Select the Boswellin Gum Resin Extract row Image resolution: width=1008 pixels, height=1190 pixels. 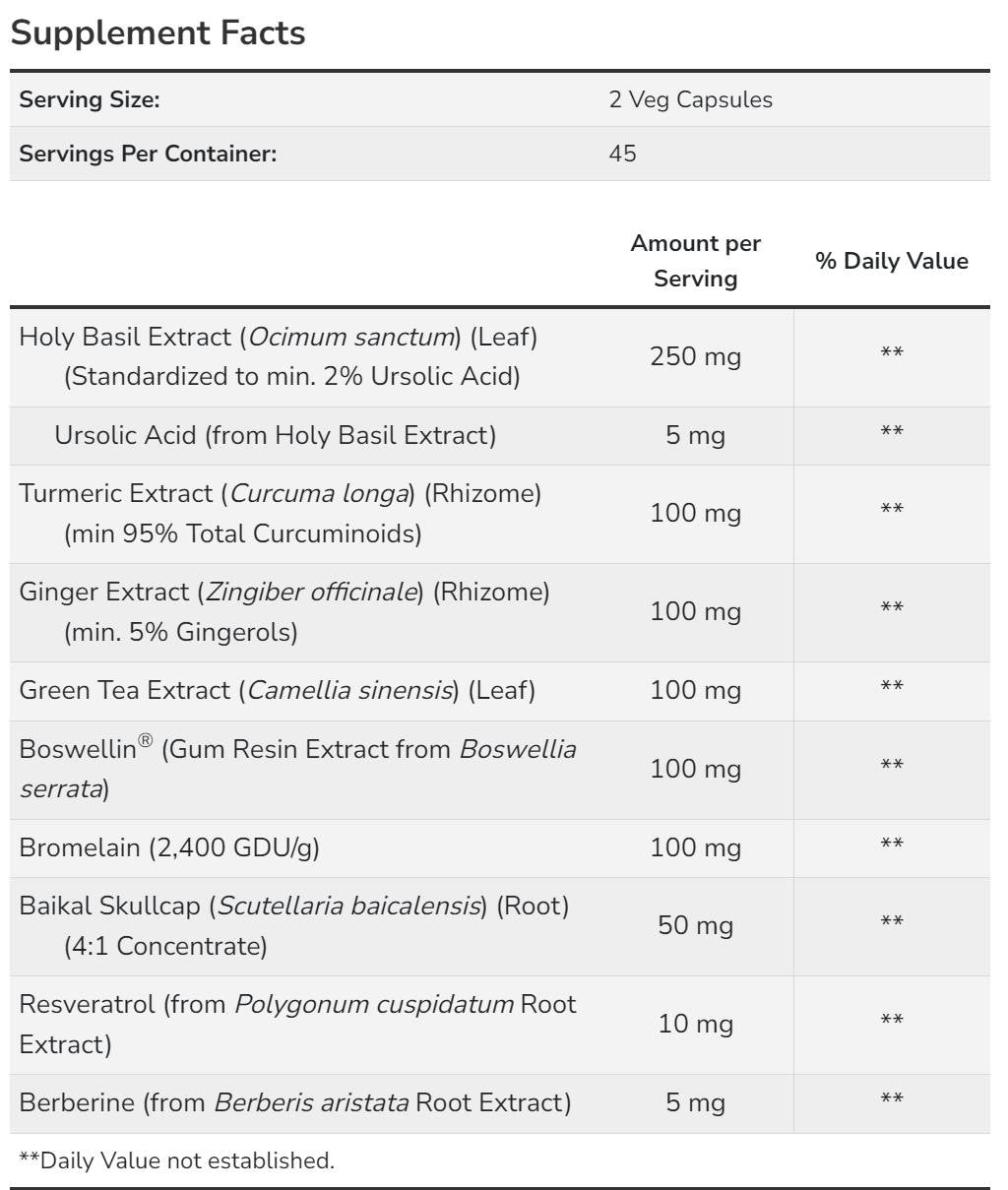(x=297, y=769)
